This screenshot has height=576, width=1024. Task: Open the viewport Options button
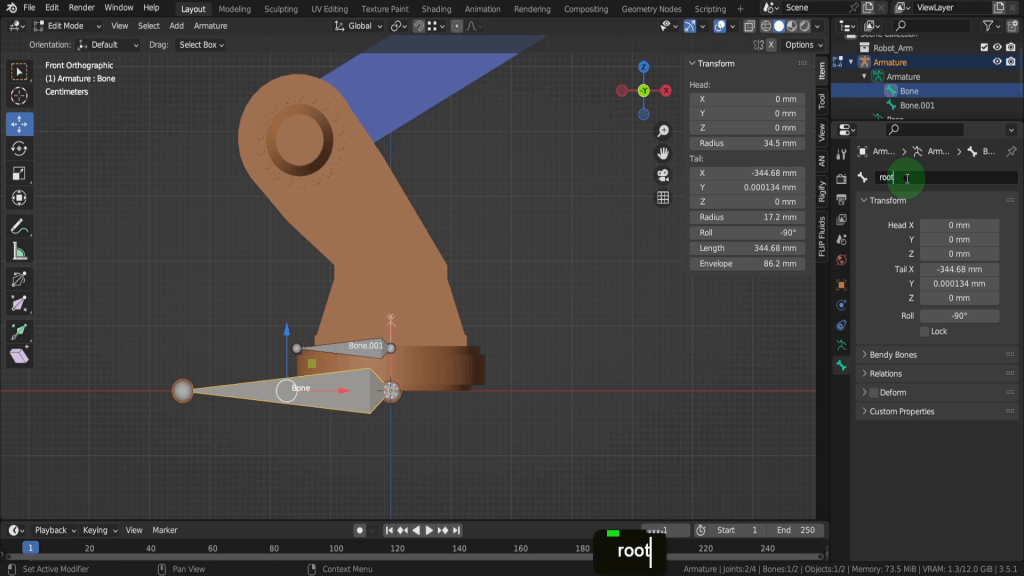802,45
